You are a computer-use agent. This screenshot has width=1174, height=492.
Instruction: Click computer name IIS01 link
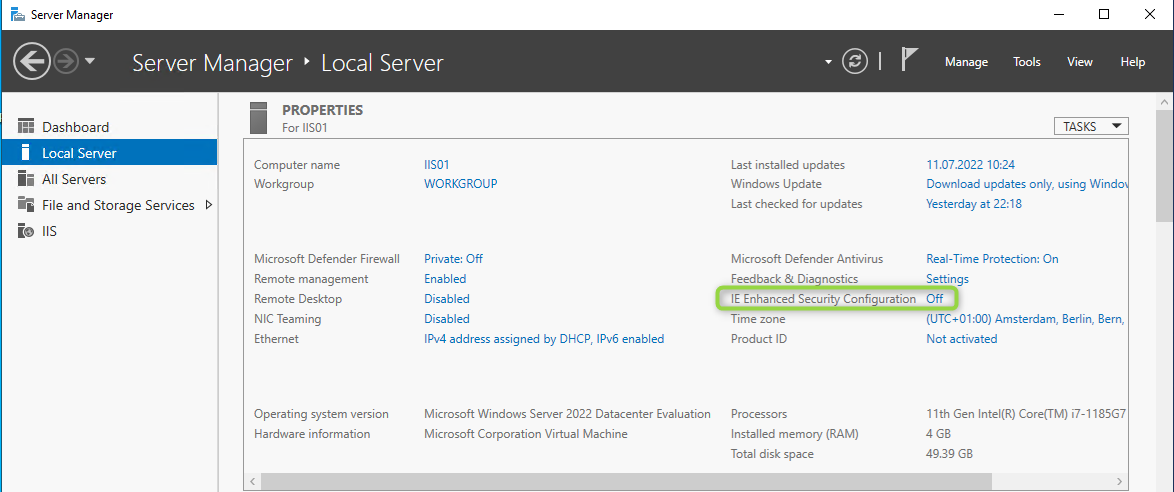pos(438,165)
